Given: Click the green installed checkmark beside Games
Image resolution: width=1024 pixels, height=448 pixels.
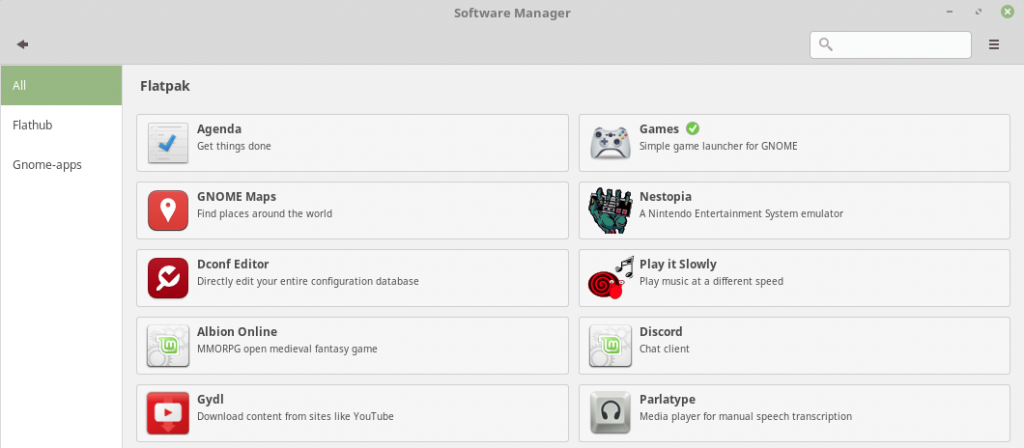Looking at the screenshot, I should click(x=693, y=129).
